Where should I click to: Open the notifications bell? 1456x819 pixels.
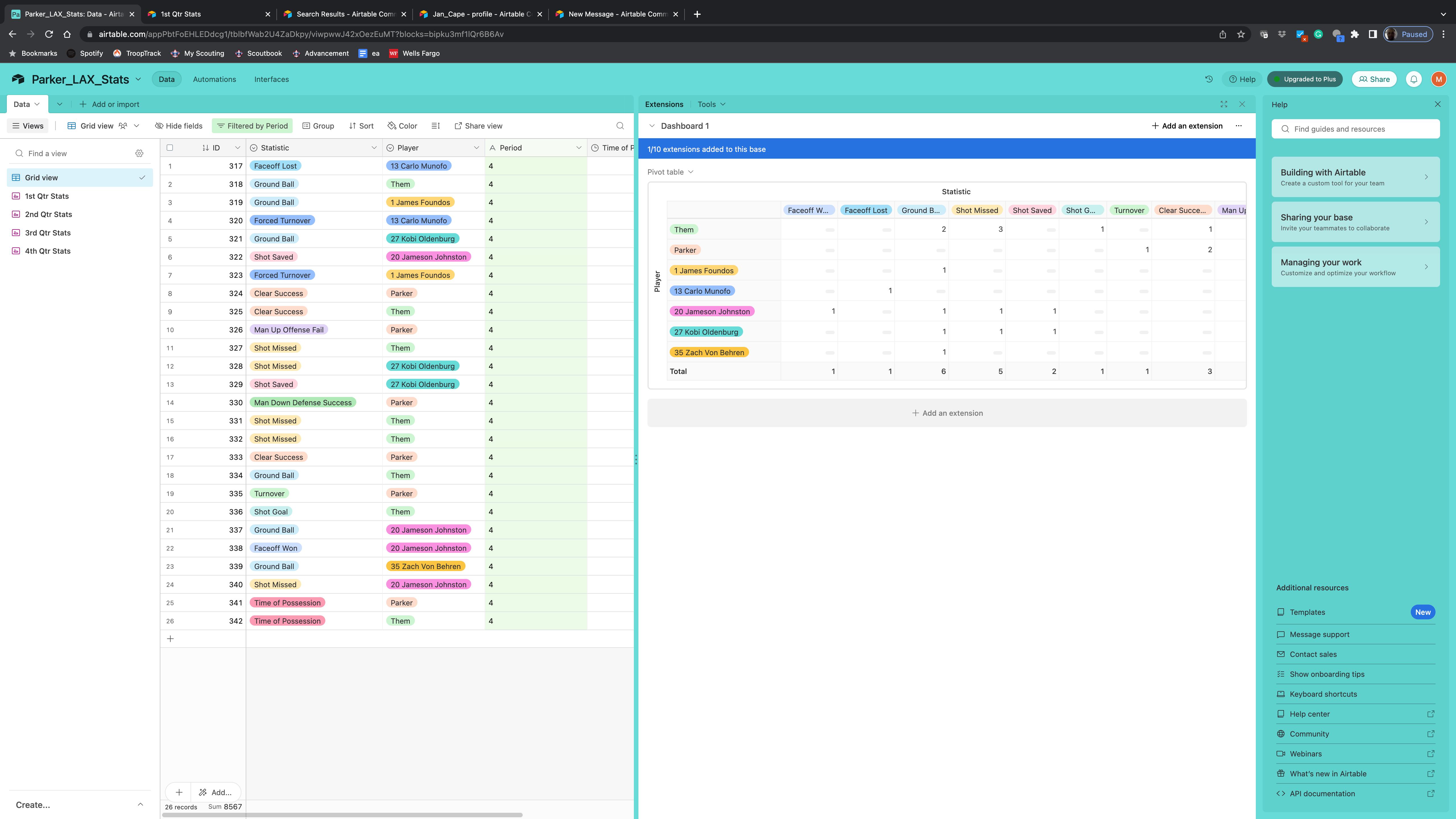click(x=1414, y=79)
